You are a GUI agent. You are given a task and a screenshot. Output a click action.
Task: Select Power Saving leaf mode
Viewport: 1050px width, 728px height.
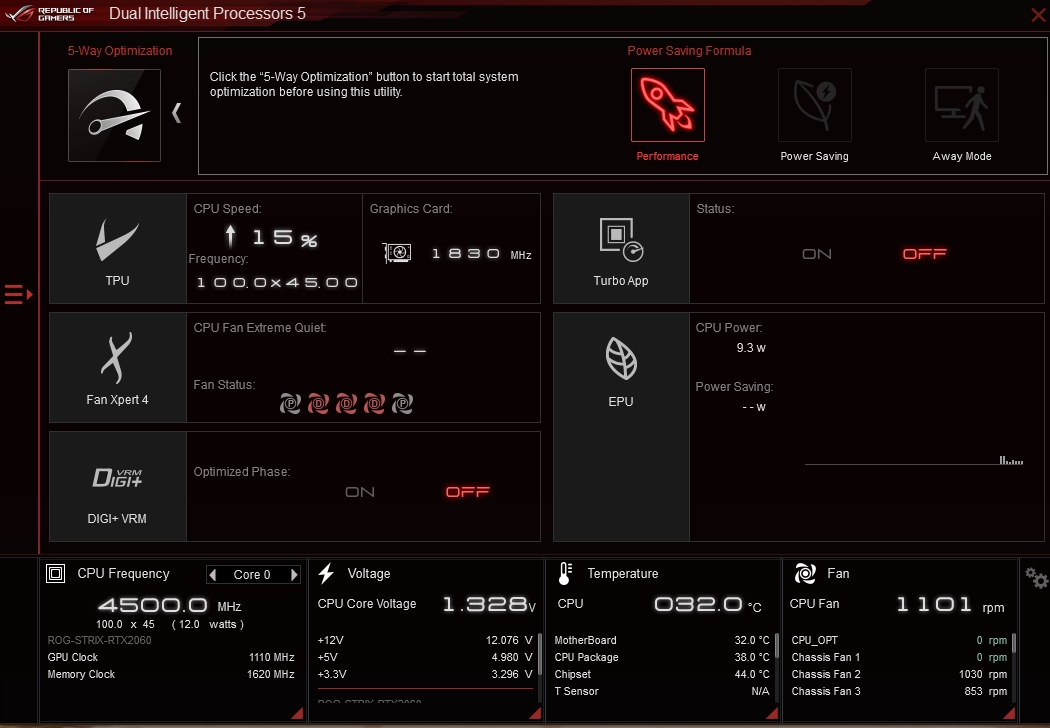click(815, 105)
